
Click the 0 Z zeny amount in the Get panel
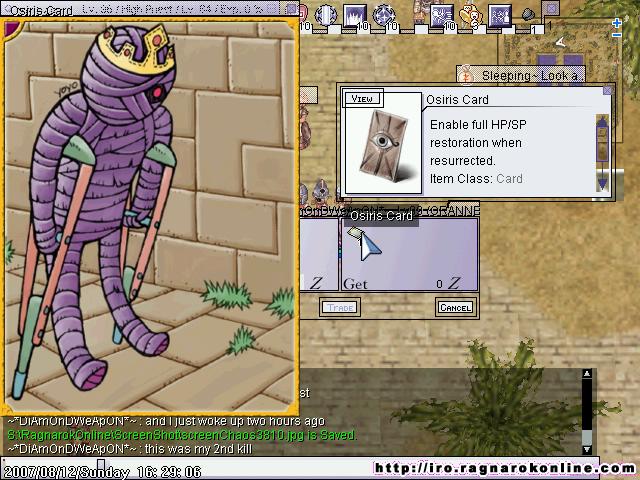(448, 283)
